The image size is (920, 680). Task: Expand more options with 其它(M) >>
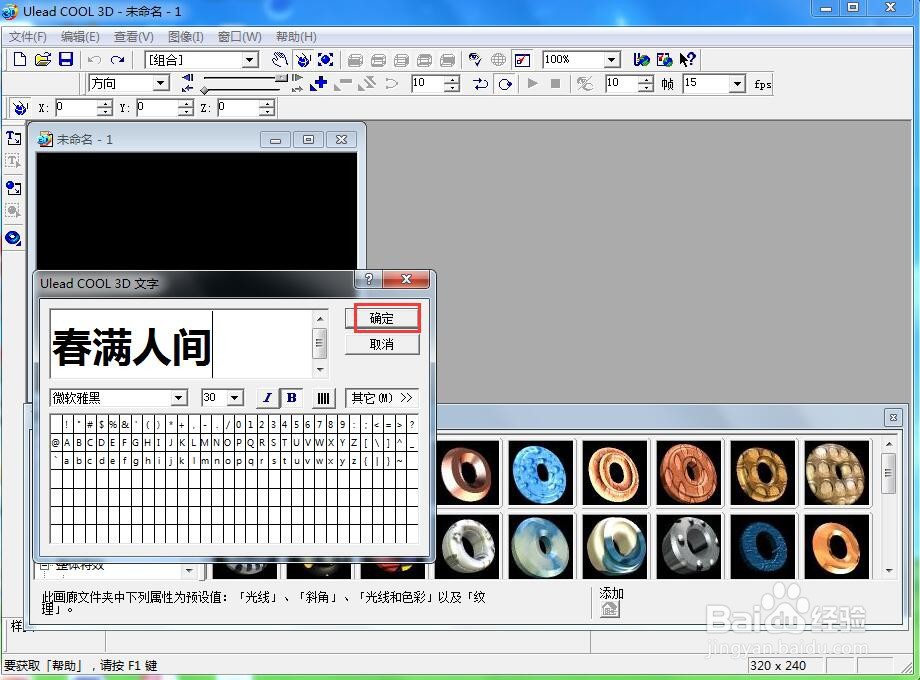pos(381,398)
